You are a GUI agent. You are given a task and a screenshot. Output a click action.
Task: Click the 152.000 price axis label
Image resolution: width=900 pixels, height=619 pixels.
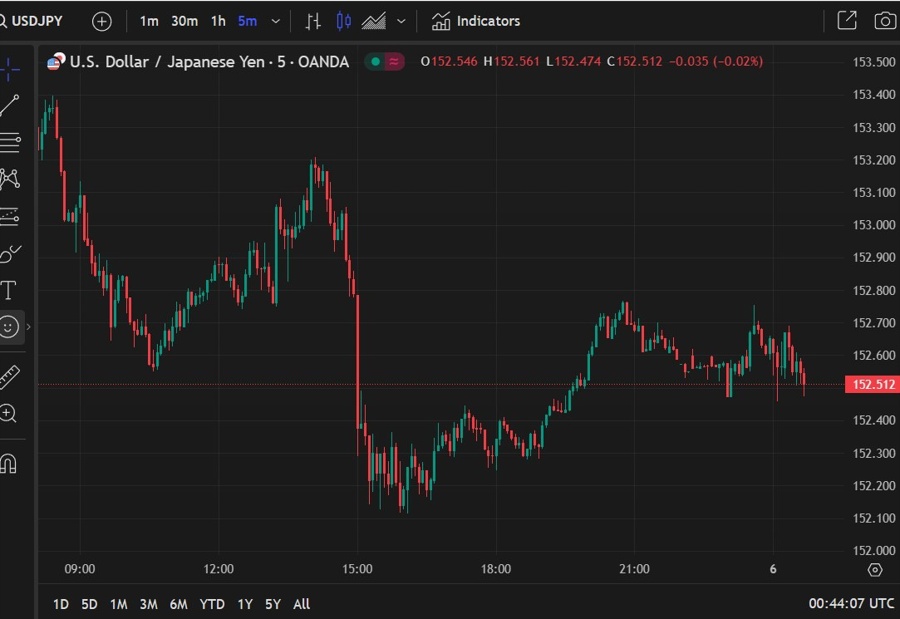(x=874, y=551)
